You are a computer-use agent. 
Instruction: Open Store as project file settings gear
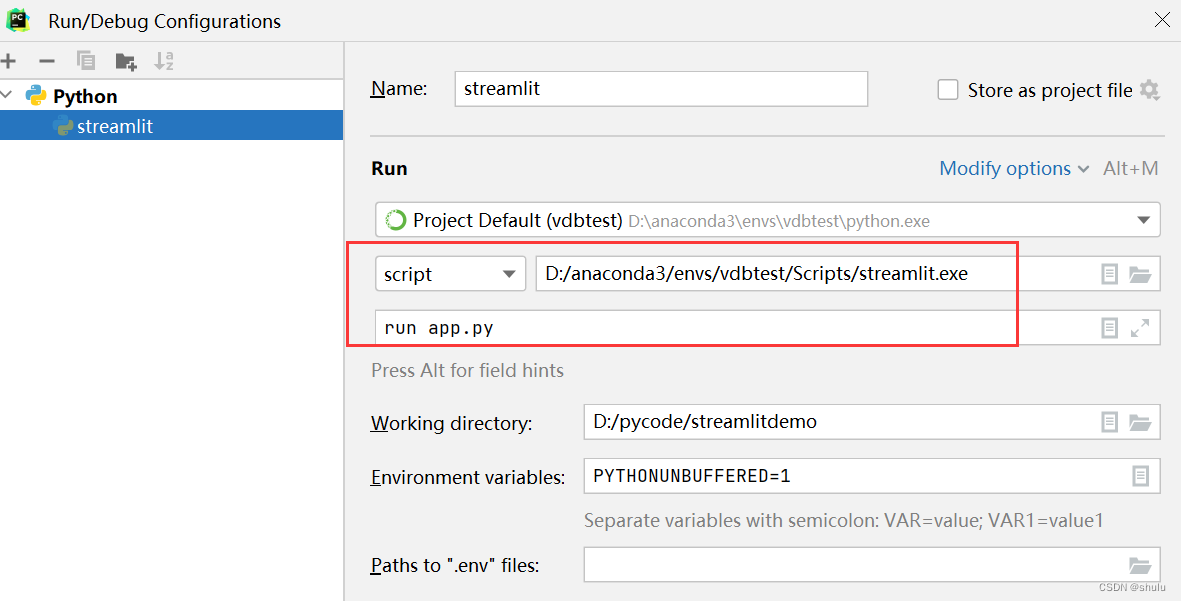coord(1149,90)
